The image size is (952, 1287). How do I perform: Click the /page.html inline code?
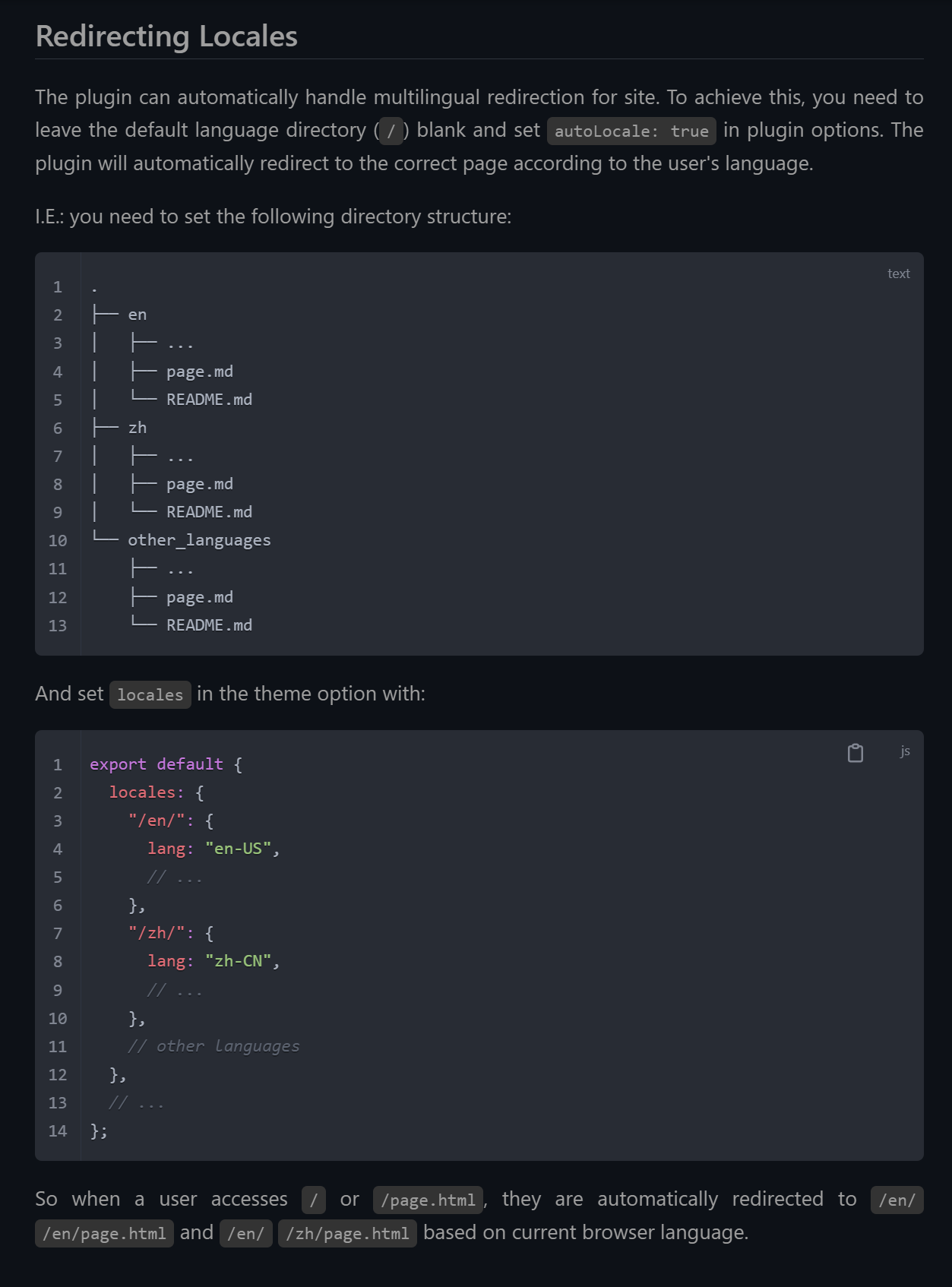[x=429, y=1200]
